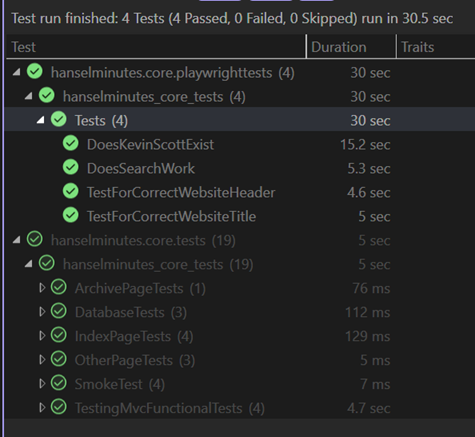
Task: Select the TestForCorrectWebsiteHeader test
Action: 240,192
